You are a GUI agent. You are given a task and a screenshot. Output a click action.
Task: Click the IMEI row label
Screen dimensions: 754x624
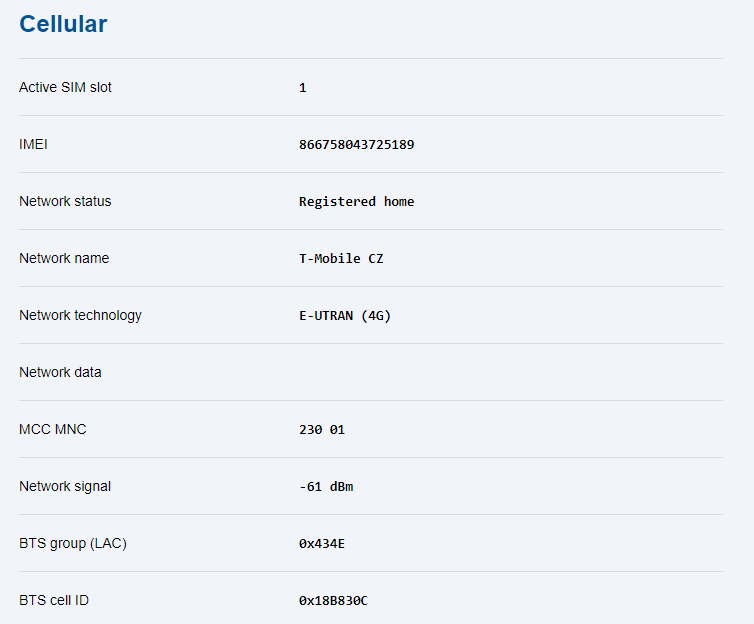pos(33,144)
